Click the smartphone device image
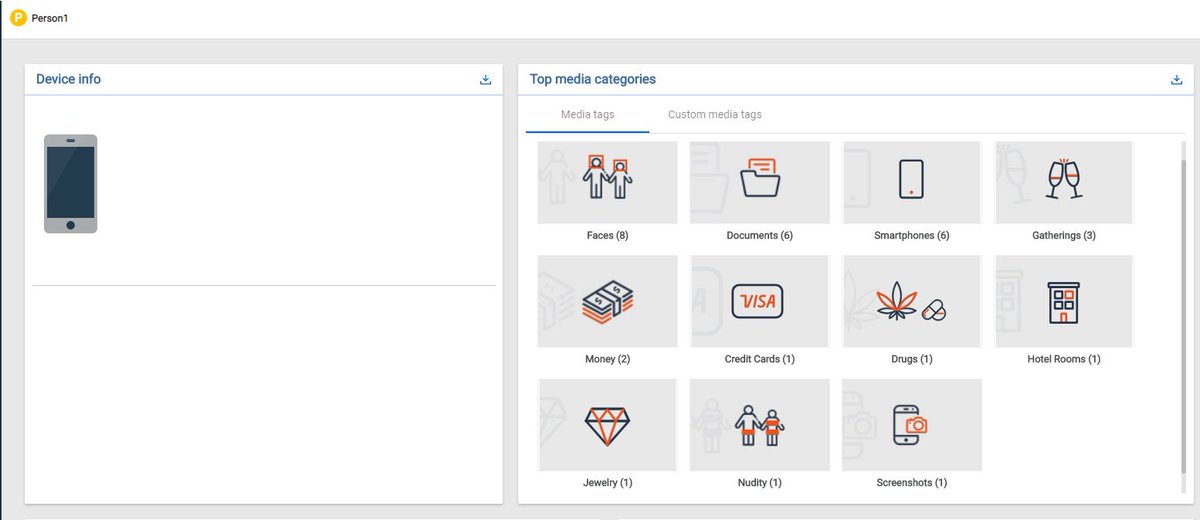Image resolution: width=1200 pixels, height=520 pixels. (71, 184)
